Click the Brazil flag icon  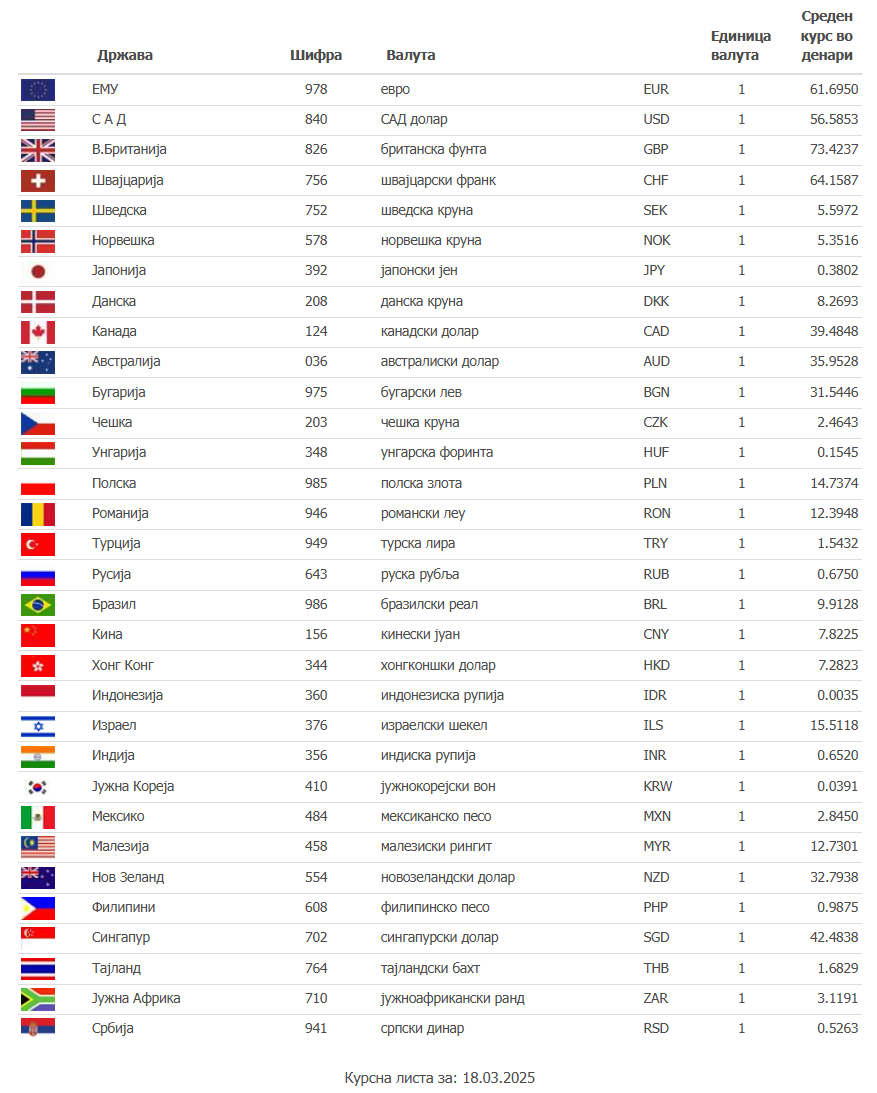coord(38,605)
